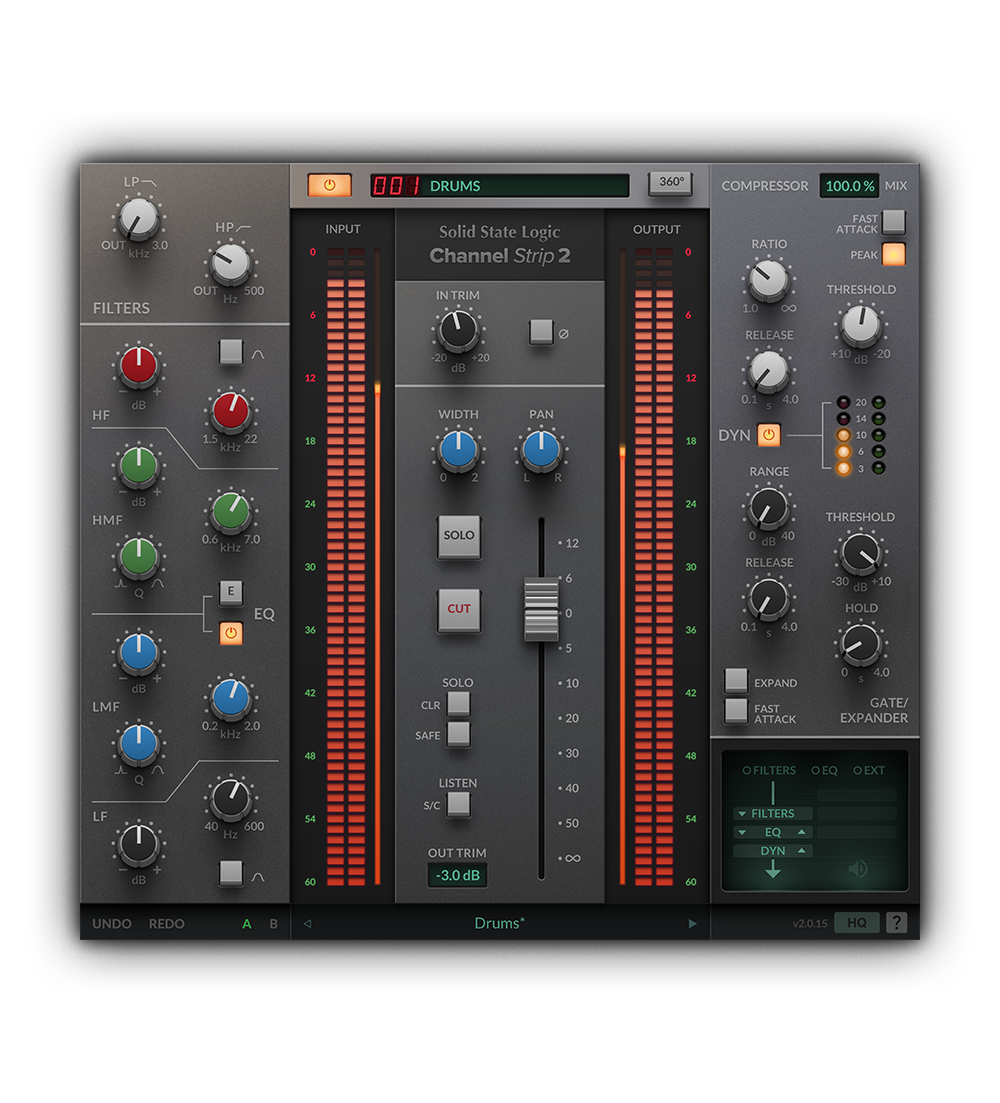Open next preset with right arrow
Screen dimensions: 1000x1103
tap(692, 923)
